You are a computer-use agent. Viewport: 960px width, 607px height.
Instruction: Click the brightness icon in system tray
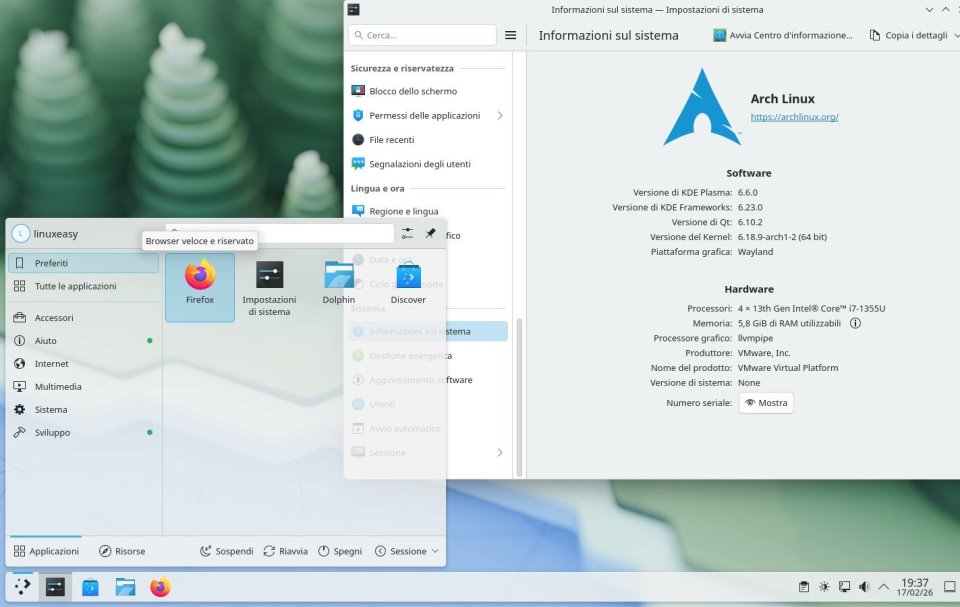[x=824, y=587]
